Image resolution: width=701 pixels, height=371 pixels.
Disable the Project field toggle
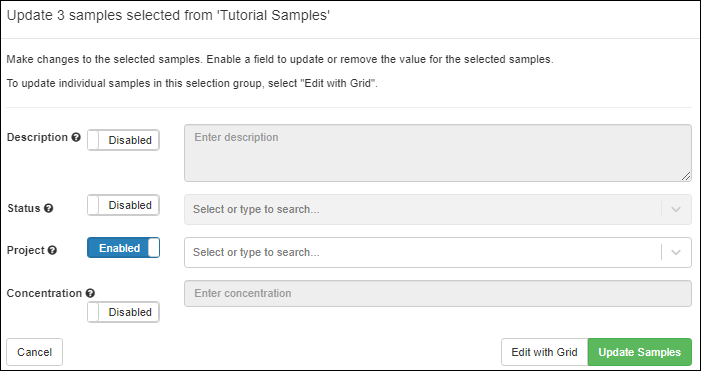pyautogui.click(x=123, y=248)
